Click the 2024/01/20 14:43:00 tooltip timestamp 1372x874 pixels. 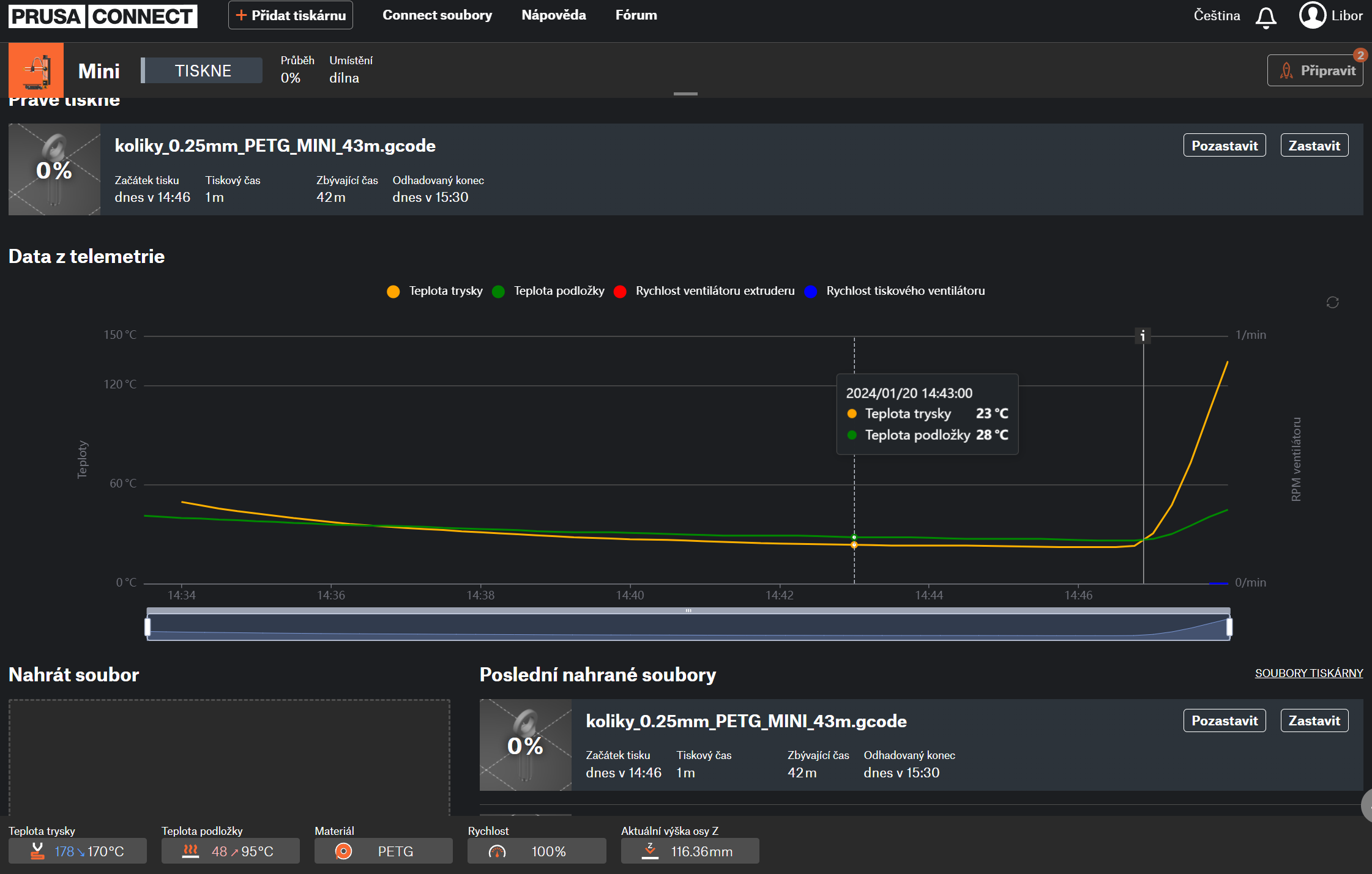tap(909, 393)
